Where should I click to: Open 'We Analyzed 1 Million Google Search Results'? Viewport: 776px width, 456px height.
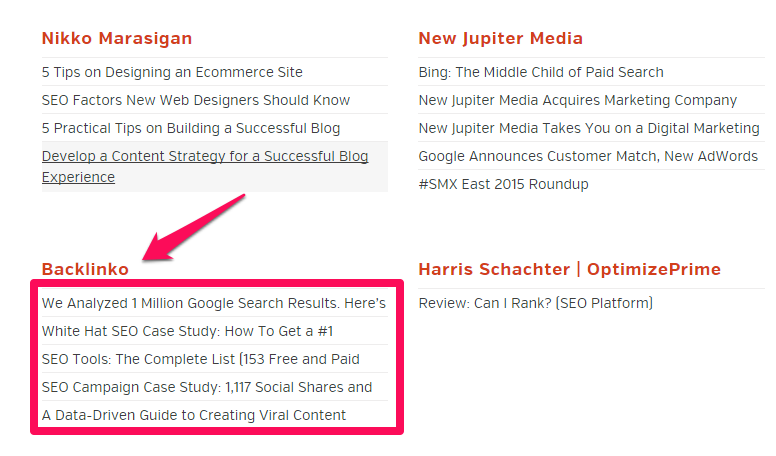tap(214, 303)
